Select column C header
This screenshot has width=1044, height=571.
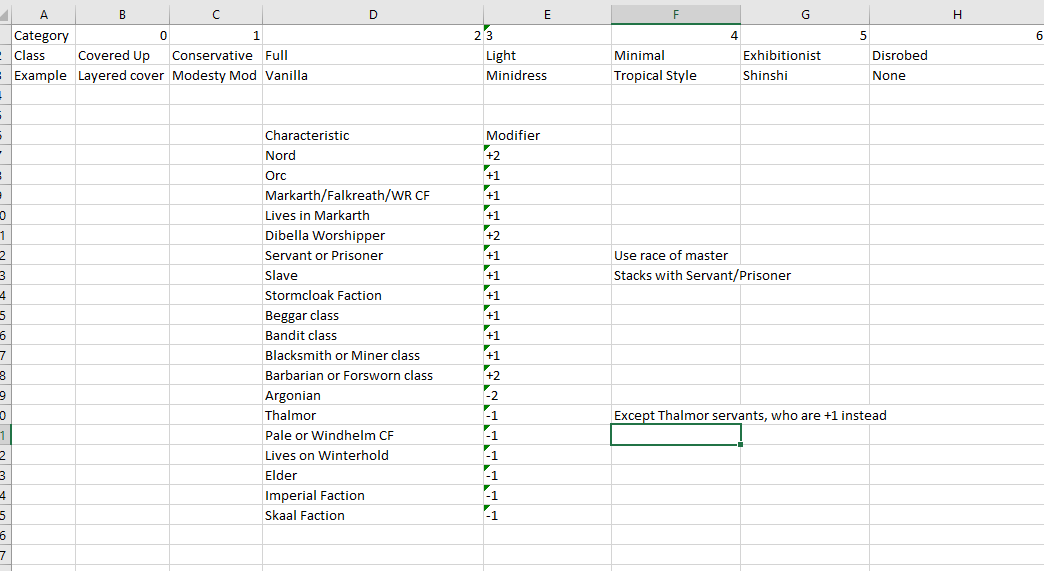(216, 15)
